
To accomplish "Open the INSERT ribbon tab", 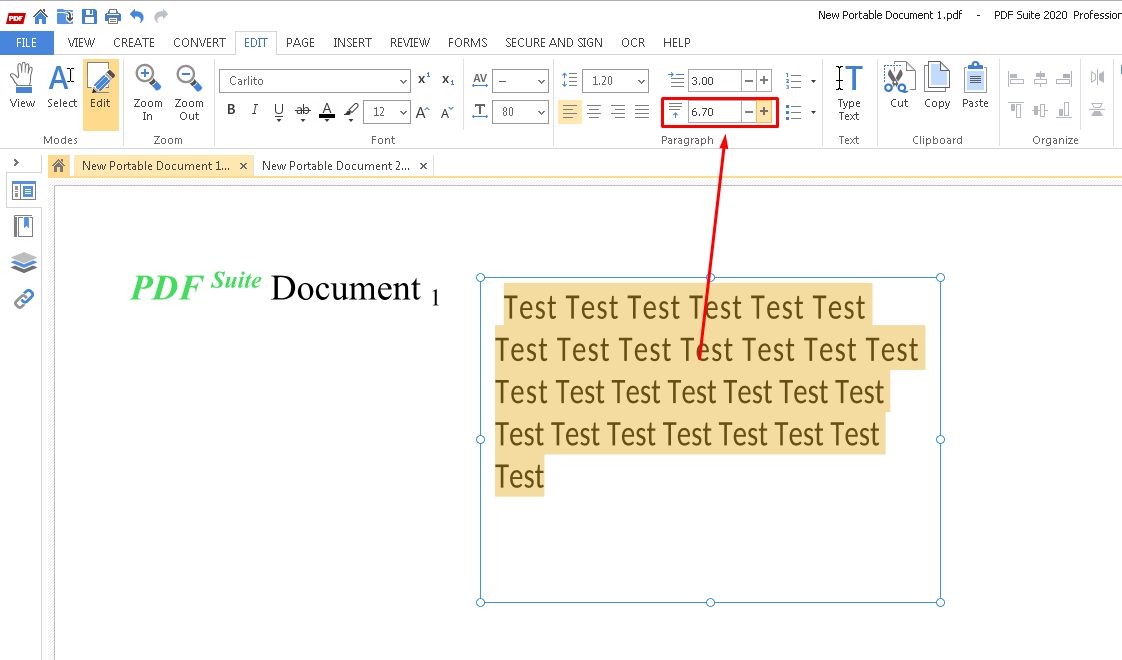I will (x=352, y=43).
